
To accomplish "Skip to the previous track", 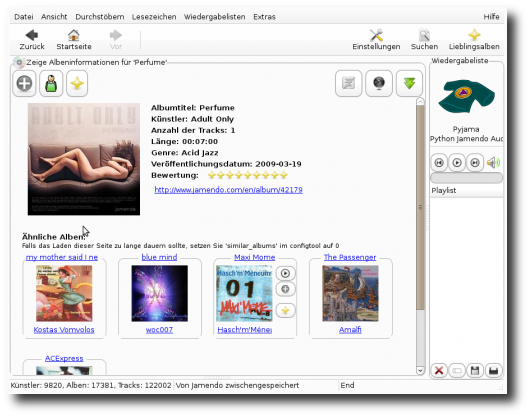I will pyautogui.click(x=439, y=163).
